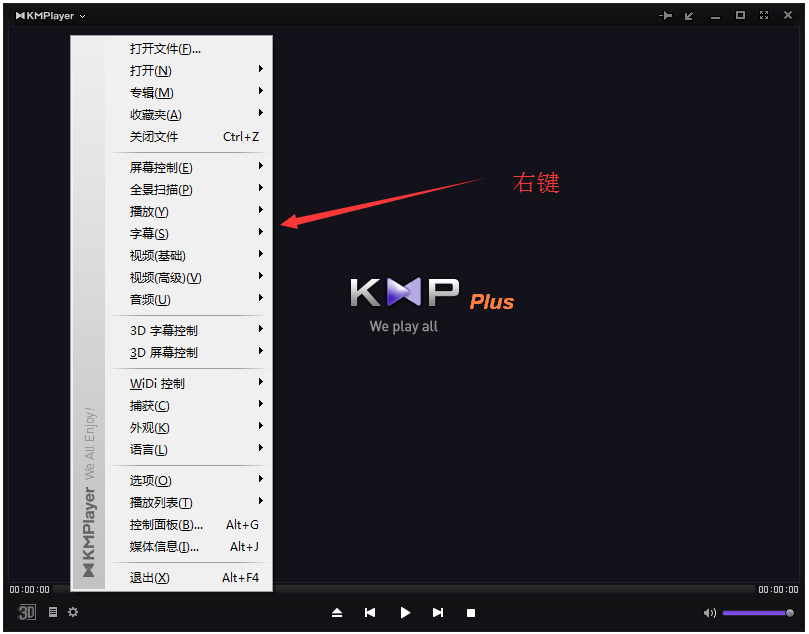
Task: Select the previous track icon
Action: click(x=370, y=613)
